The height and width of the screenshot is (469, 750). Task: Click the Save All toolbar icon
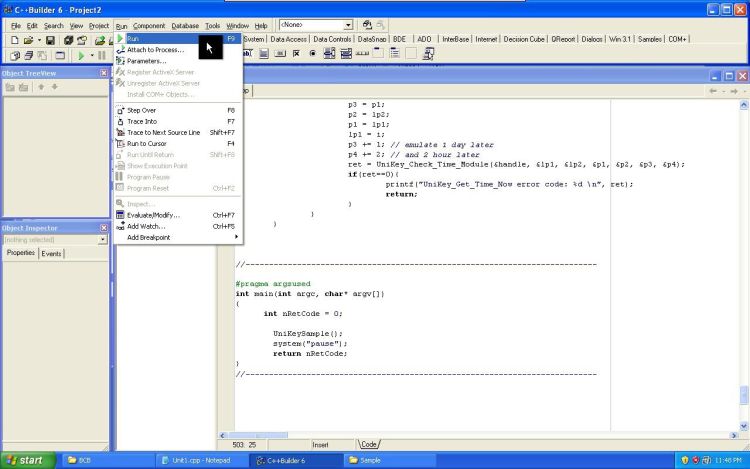tap(68, 41)
